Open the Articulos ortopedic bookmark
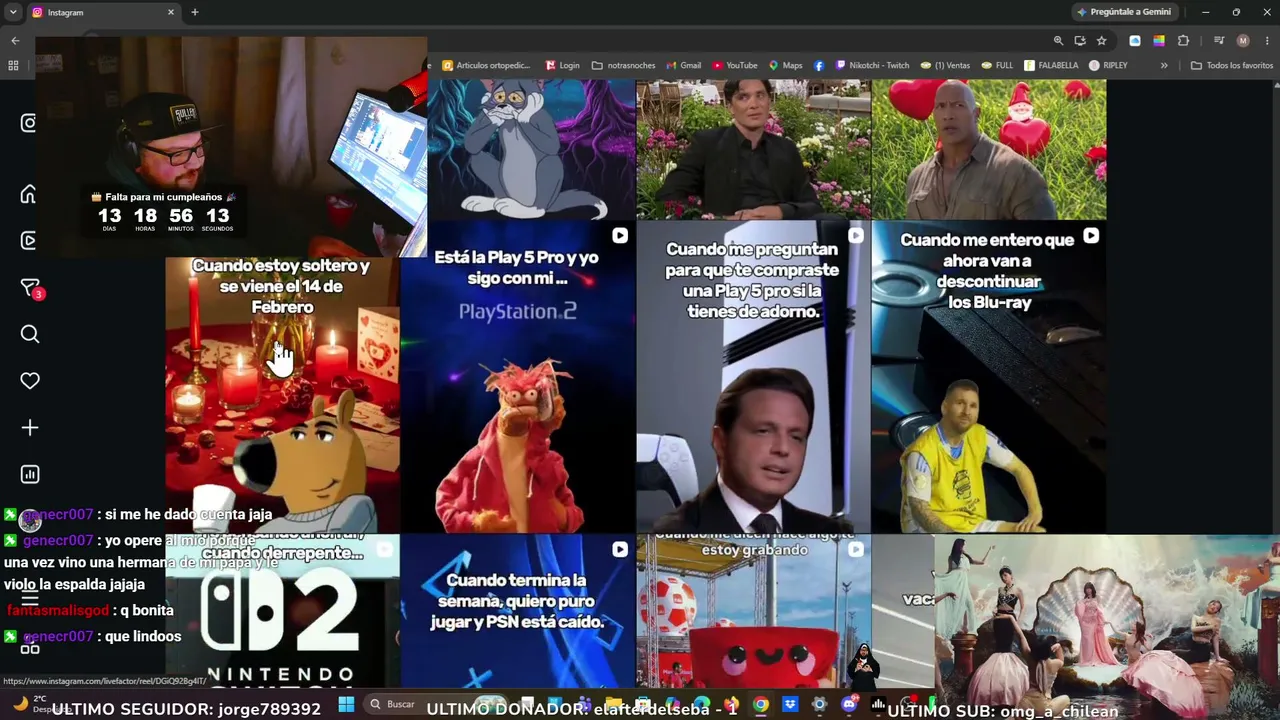The height and width of the screenshot is (720, 1280). click(x=486, y=66)
